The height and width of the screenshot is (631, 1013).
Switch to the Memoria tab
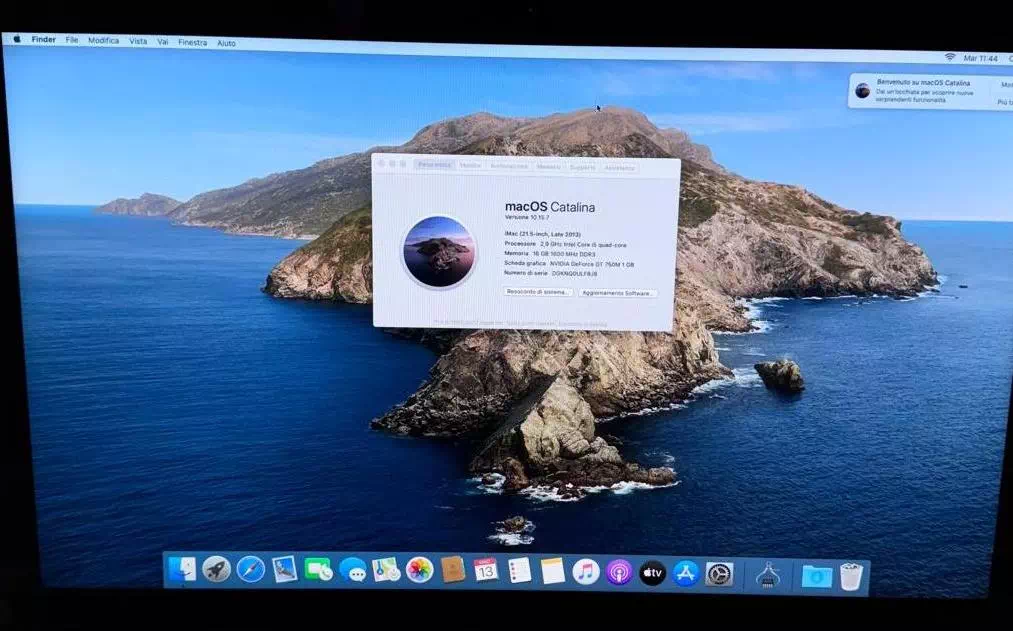tap(548, 167)
